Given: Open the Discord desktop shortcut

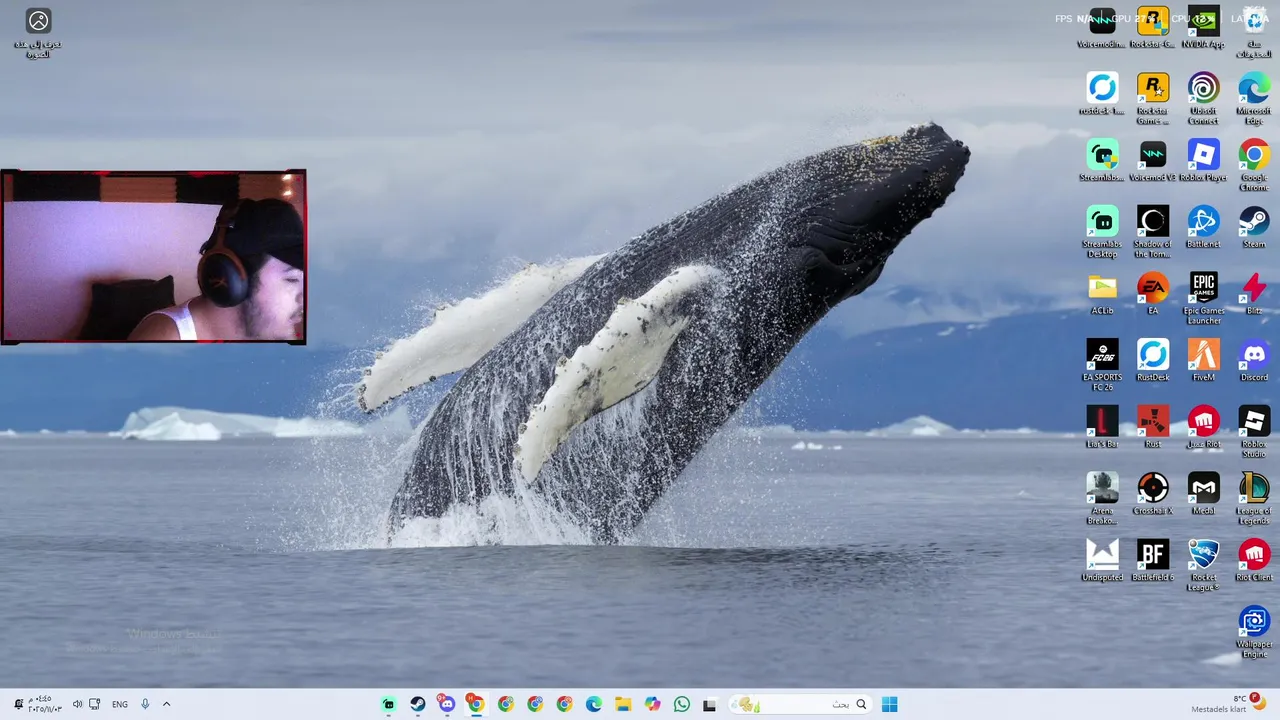Looking at the screenshot, I should click(x=1254, y=361).
